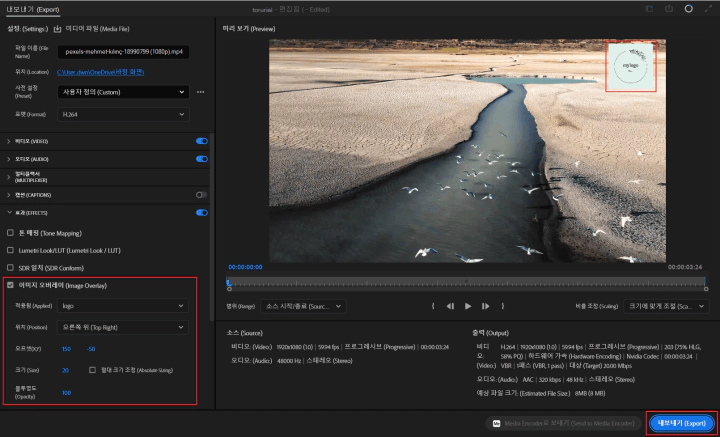This screenshot has height=437, width=720.
Task: Disable the Audio section toggle
Action: coord(202,159)
